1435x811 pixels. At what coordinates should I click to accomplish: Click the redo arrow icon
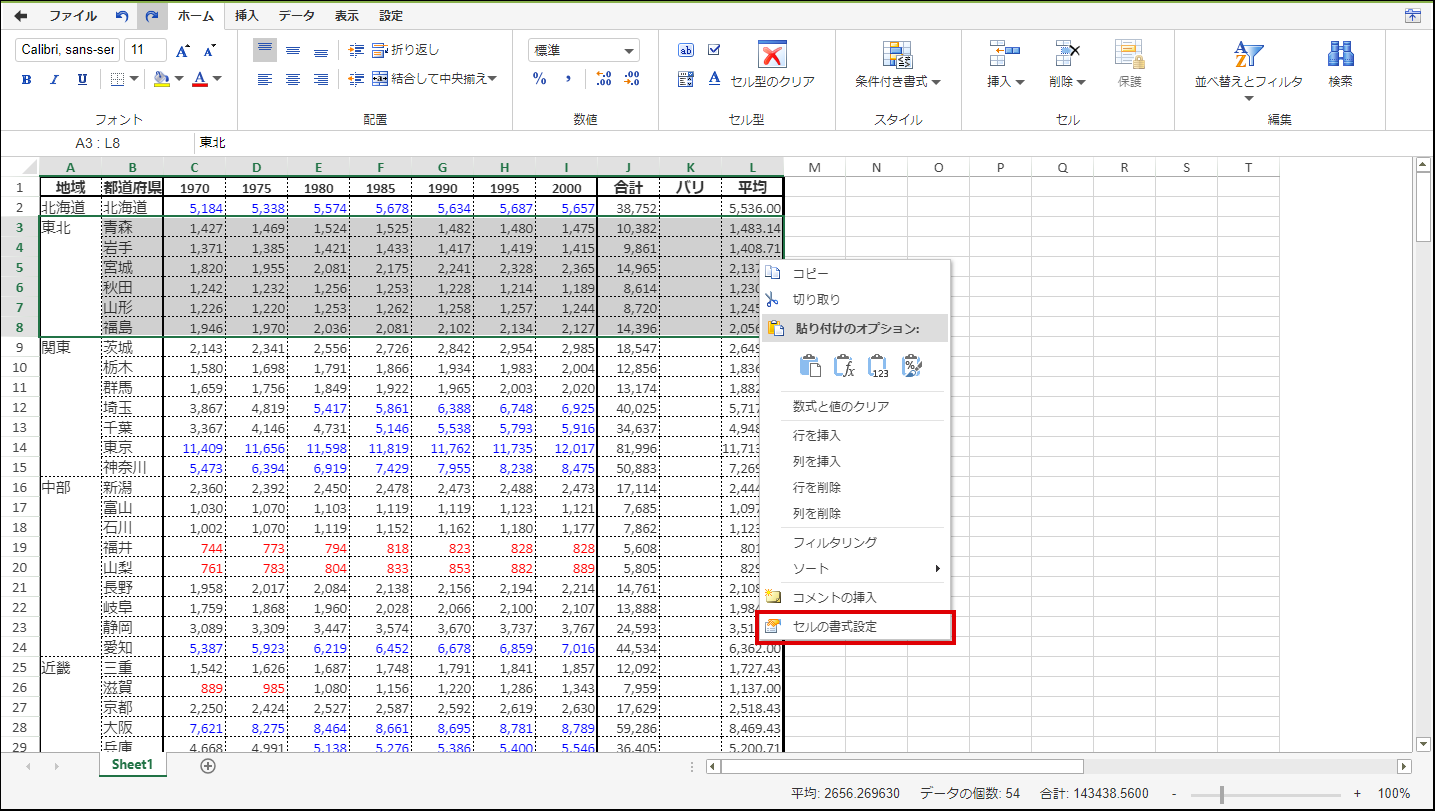pos(152,16)
